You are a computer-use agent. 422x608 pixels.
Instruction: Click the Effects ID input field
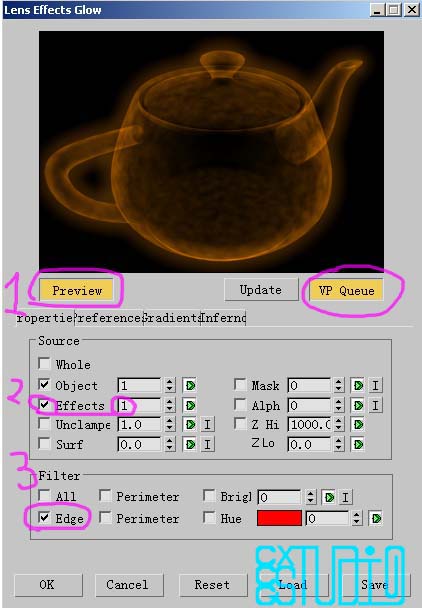coord(140,405)
